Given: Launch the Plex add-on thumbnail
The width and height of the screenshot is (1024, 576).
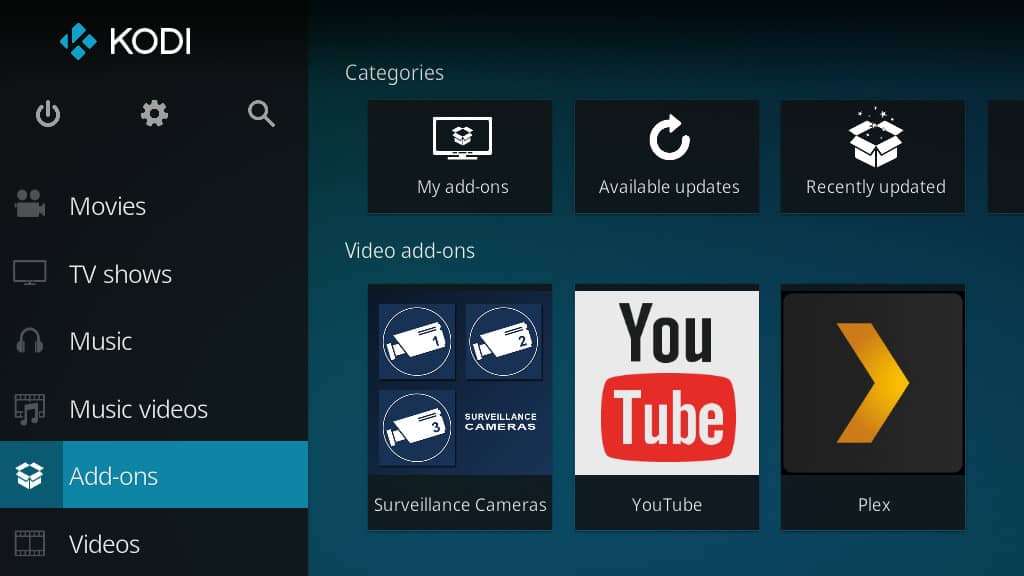Looking at the screenshot, I should click(x=872, y=383).
